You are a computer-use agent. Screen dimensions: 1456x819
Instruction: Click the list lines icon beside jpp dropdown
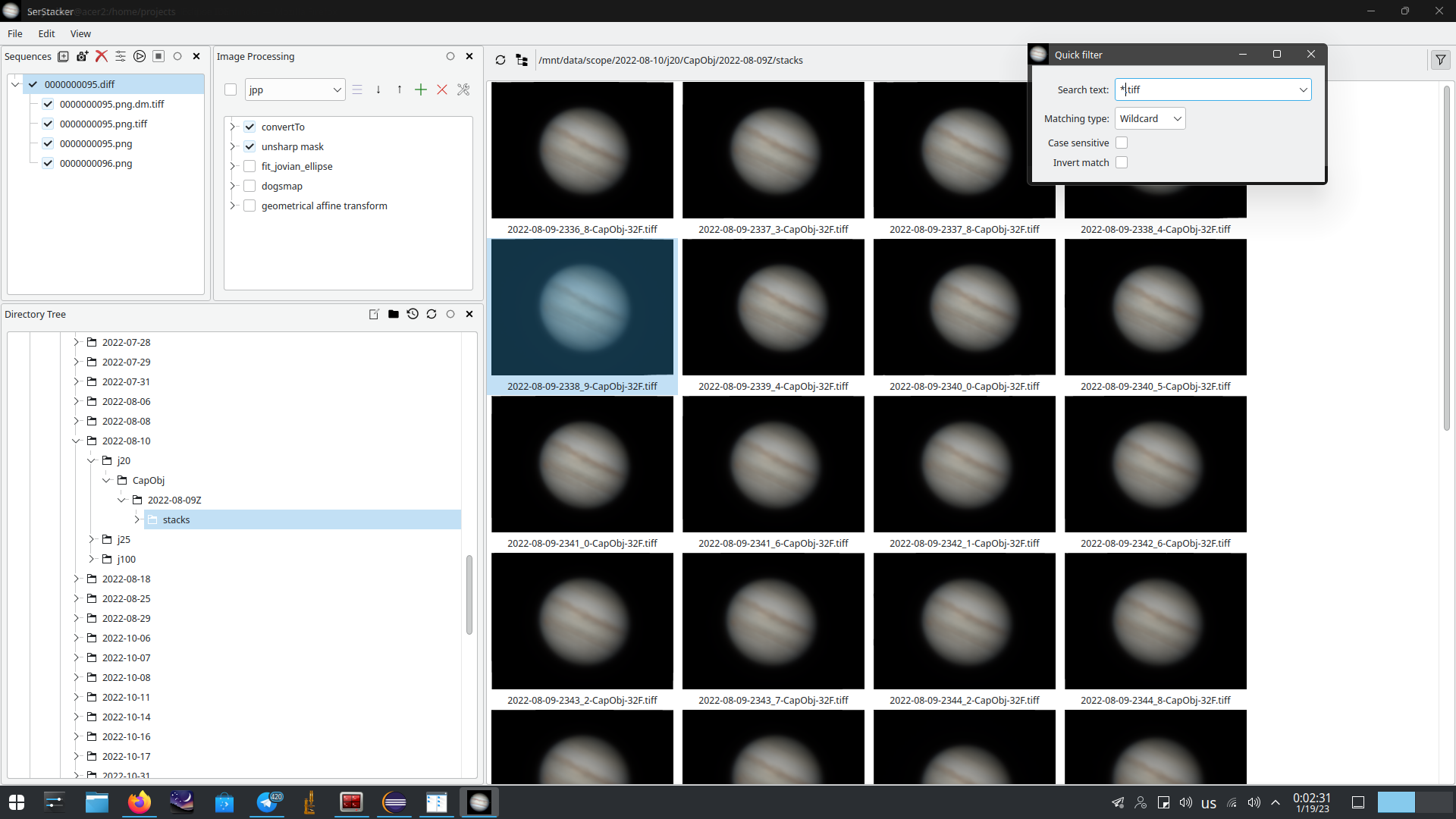pos(357,89)
